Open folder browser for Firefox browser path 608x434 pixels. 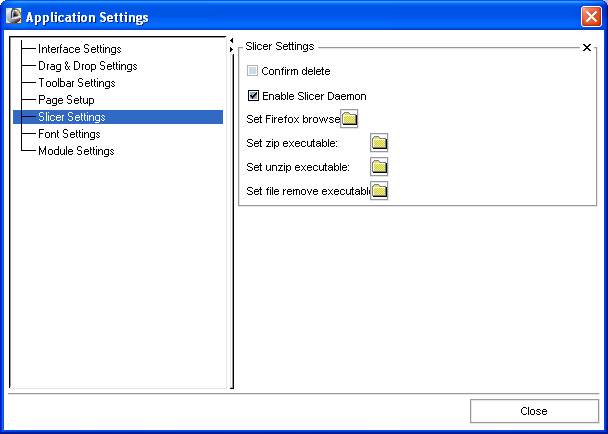[x=349, y=119]
